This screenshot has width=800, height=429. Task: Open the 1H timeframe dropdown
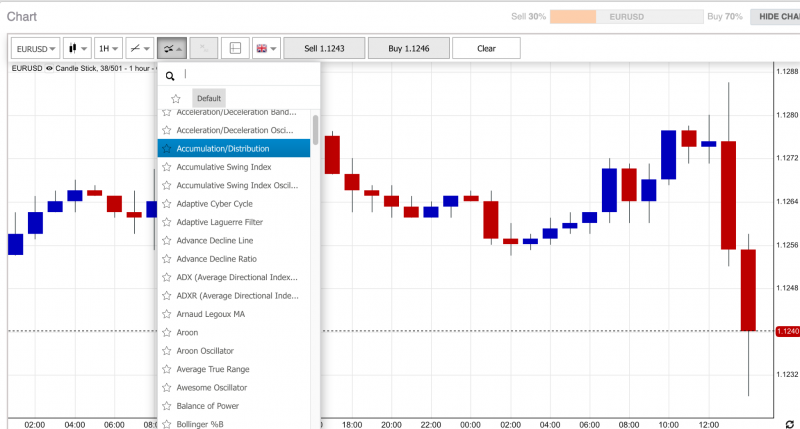(108, 48)
